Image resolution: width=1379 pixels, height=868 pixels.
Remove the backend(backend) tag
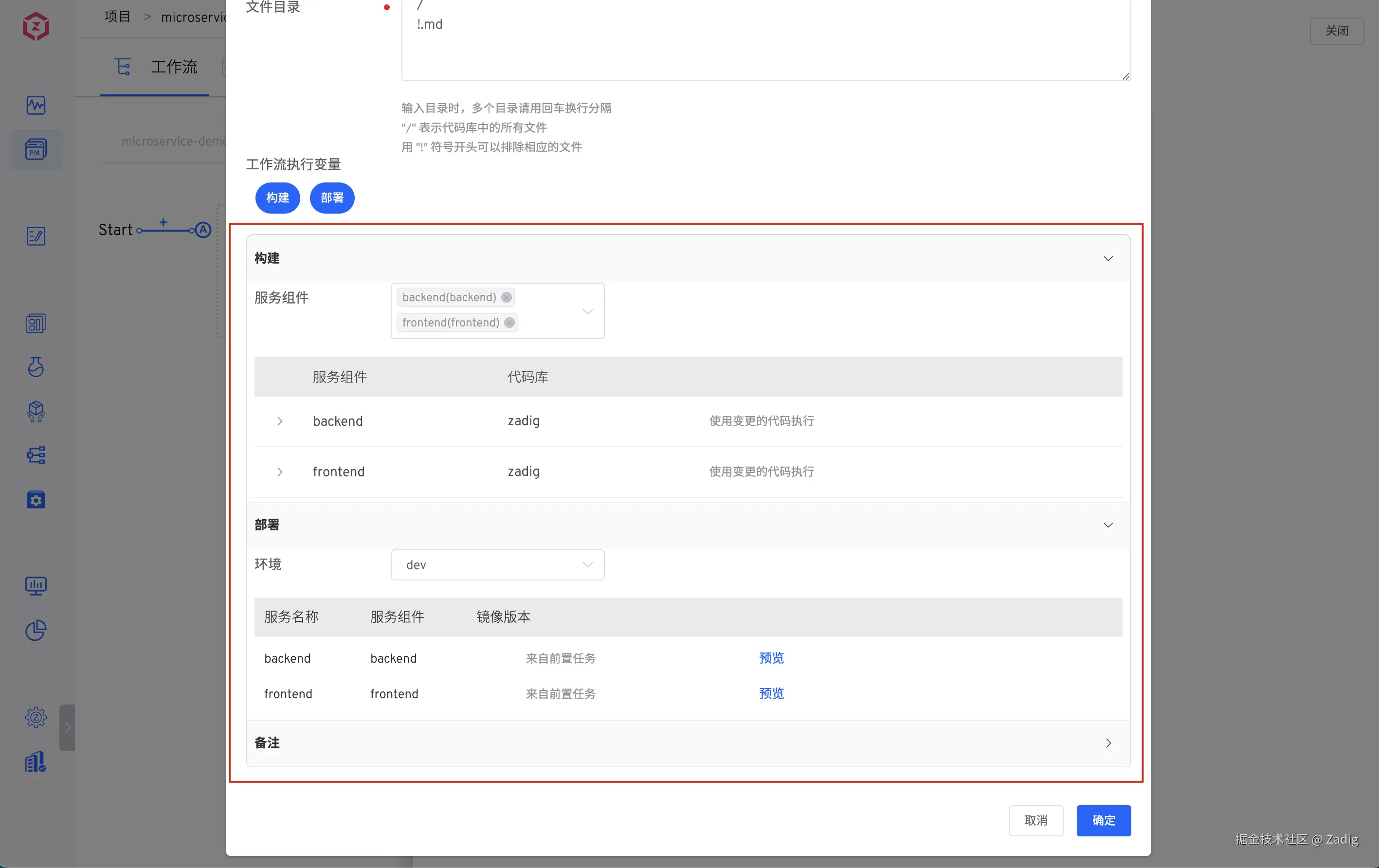[x=506, y=297]
